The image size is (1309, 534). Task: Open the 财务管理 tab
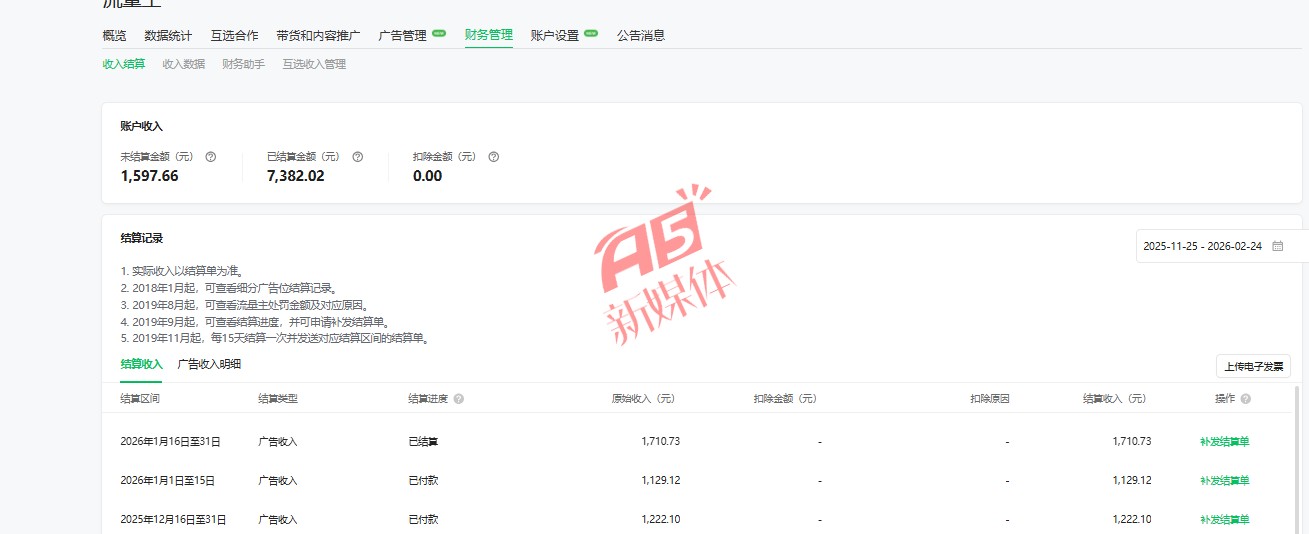click(488, 35)
